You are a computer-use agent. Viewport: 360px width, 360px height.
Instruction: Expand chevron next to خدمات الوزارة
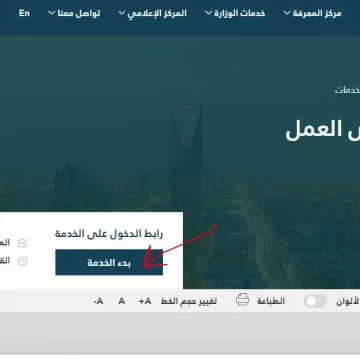(x=208, y=13)
